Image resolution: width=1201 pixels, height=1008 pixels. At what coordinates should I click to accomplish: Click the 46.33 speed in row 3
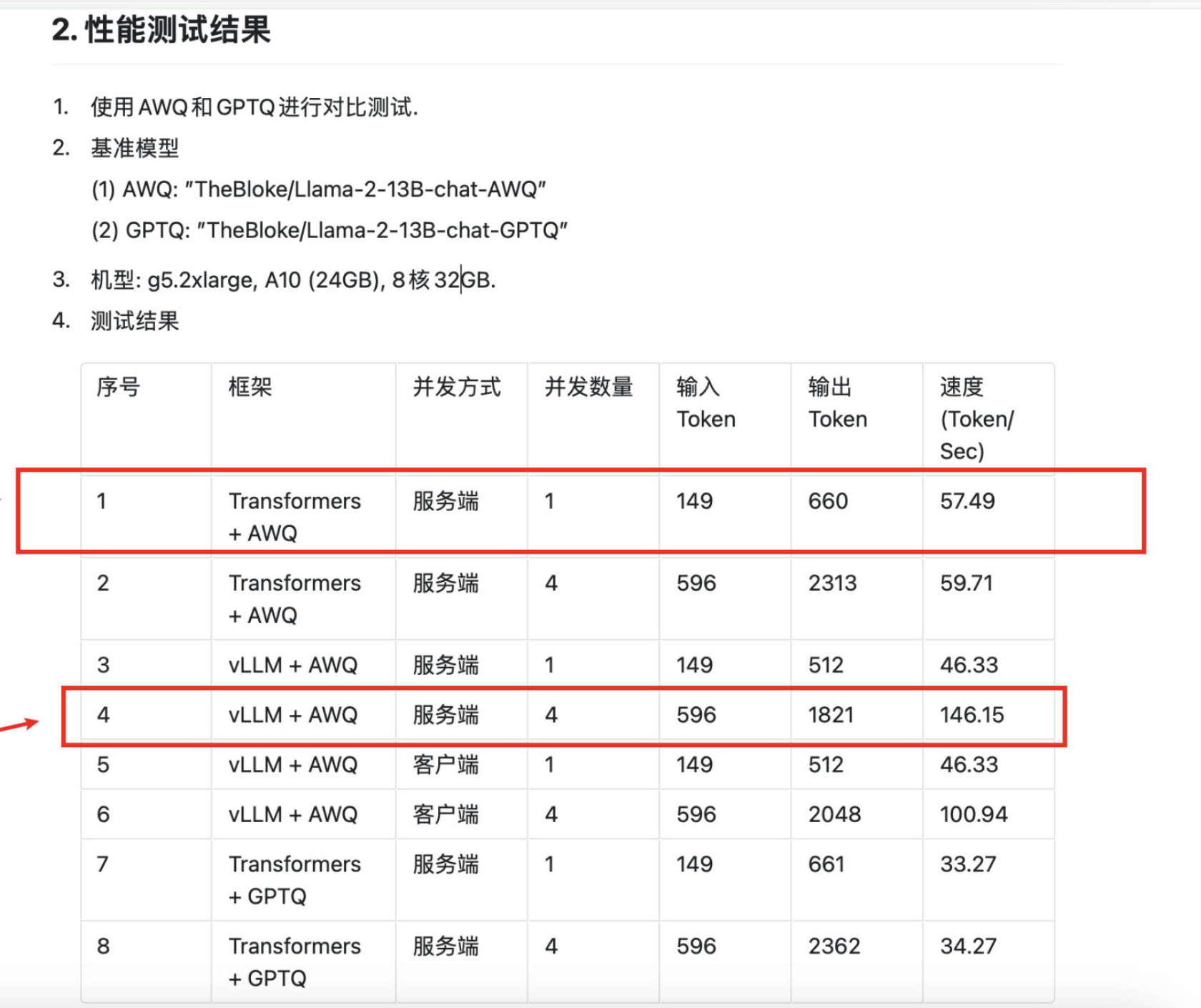click(969, 665)
